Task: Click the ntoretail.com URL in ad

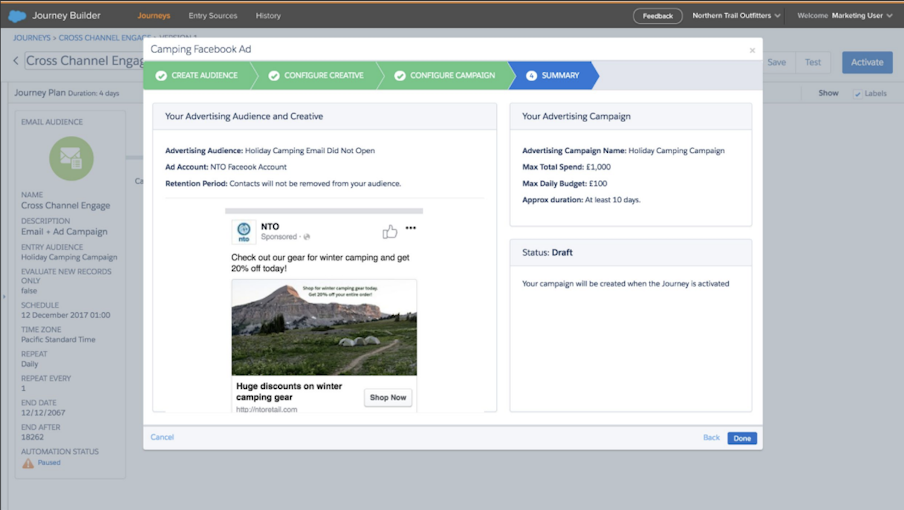Action: (267, 409)
